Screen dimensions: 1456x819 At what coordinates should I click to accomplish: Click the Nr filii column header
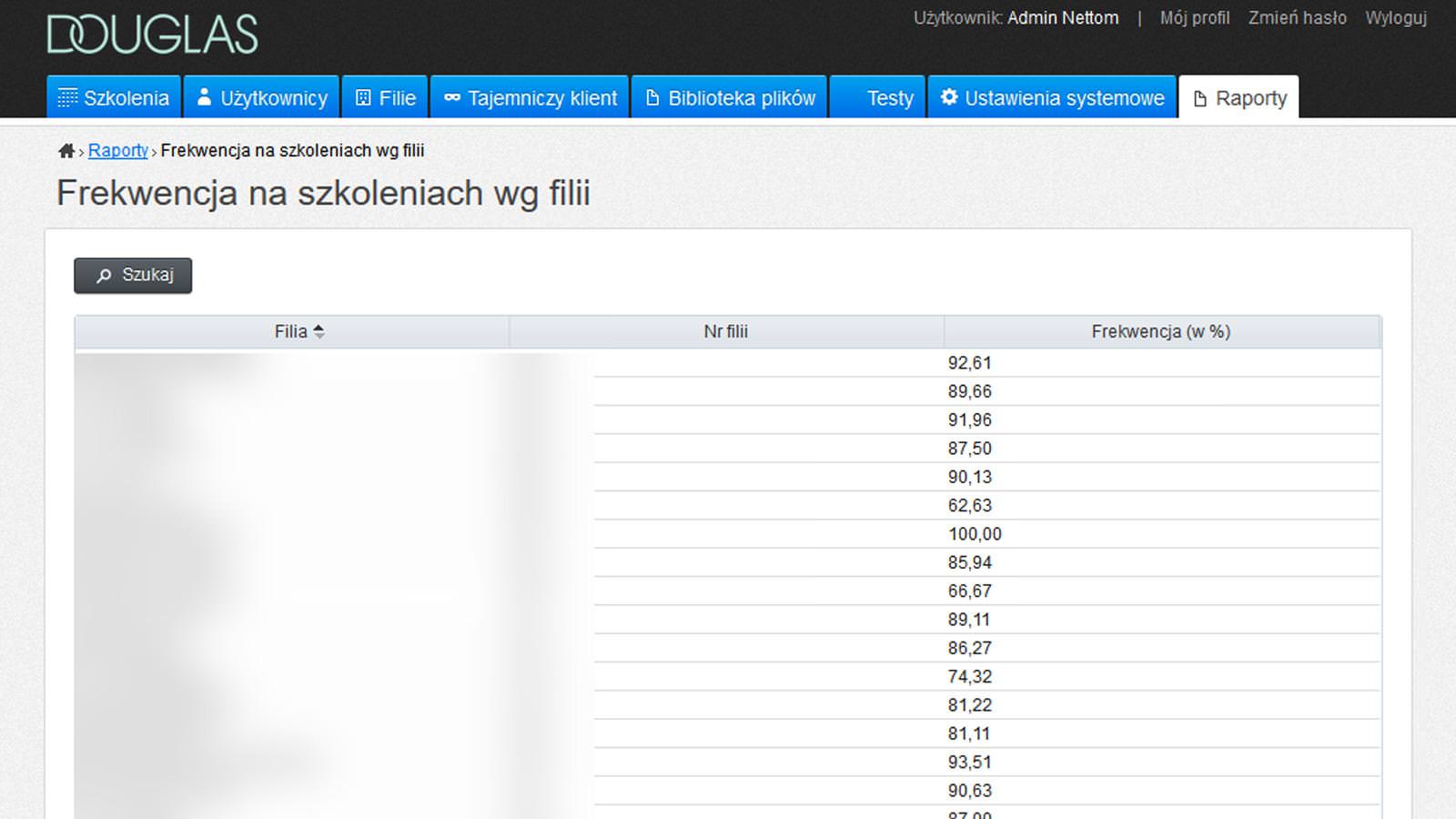(725, 332)
